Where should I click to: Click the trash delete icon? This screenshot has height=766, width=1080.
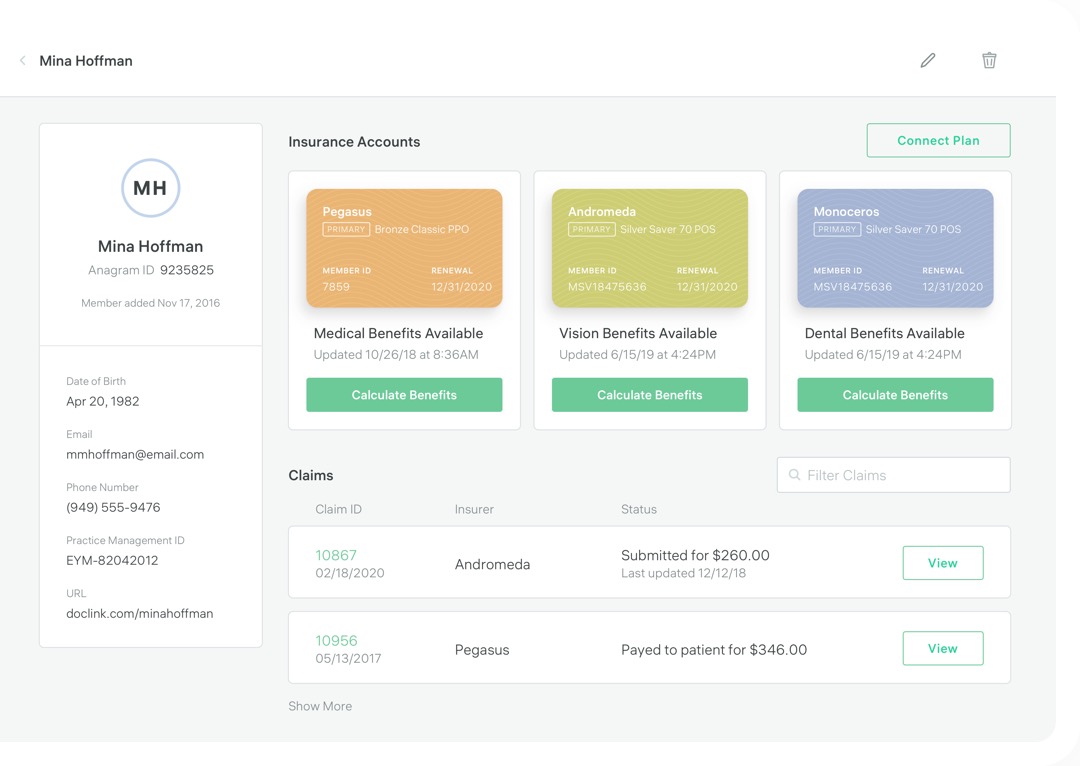point(989,61)
